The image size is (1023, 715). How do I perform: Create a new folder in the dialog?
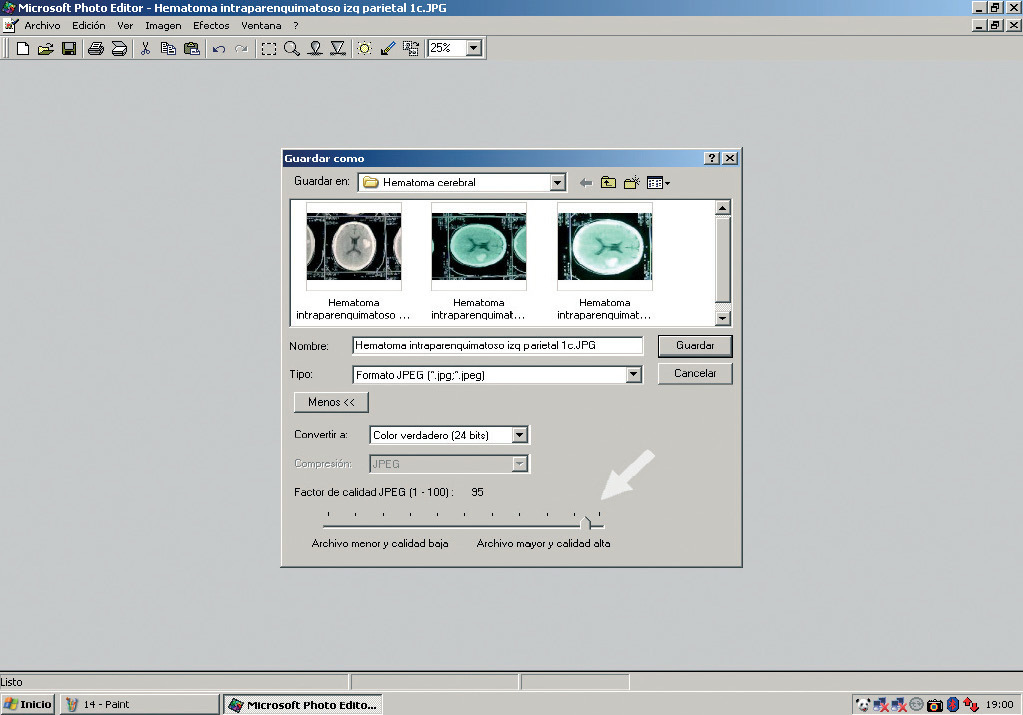[x=631, y=183]
